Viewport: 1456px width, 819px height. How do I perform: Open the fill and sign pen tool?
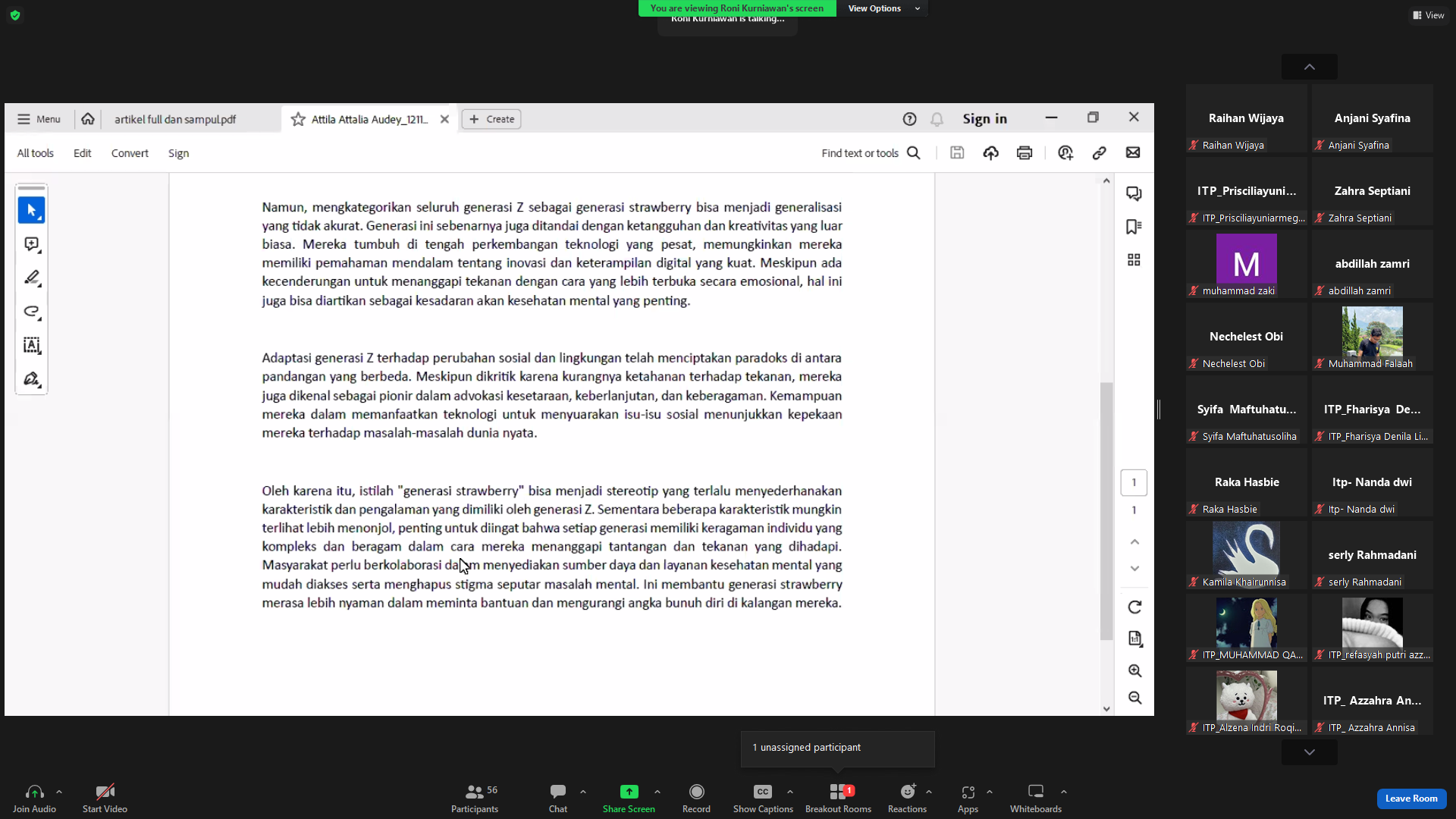(31, 379)
